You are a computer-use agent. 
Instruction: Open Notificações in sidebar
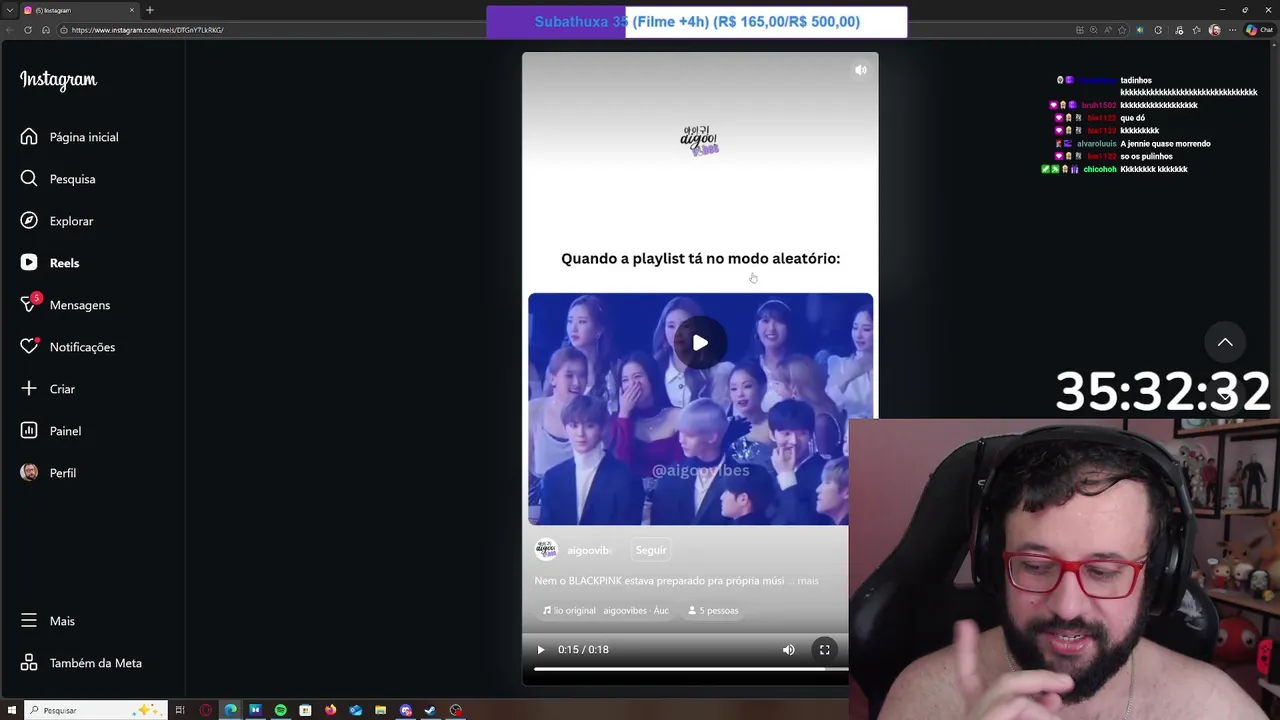(x=68, y=347)
